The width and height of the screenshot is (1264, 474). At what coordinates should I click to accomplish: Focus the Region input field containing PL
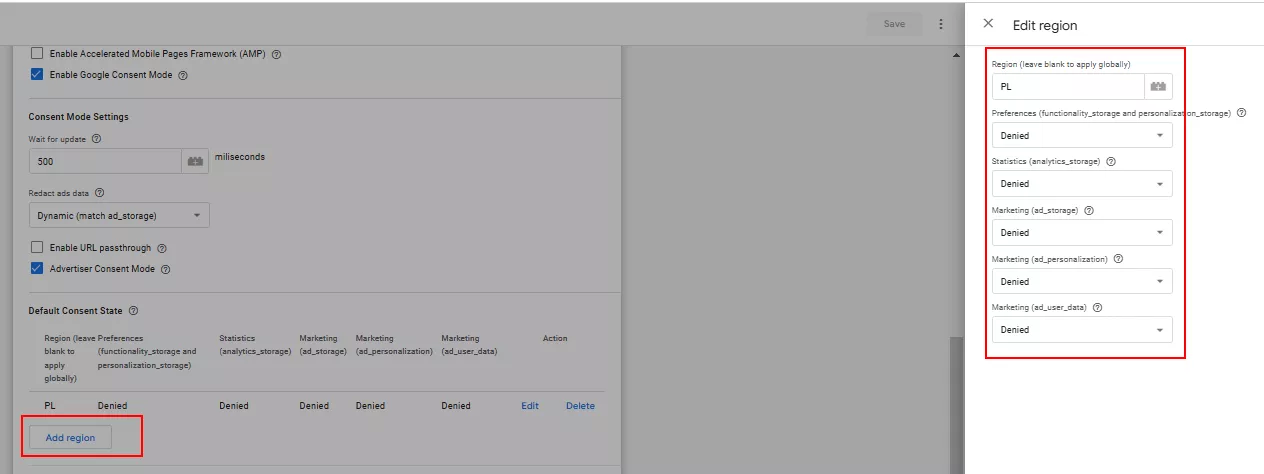point(1069,87)
